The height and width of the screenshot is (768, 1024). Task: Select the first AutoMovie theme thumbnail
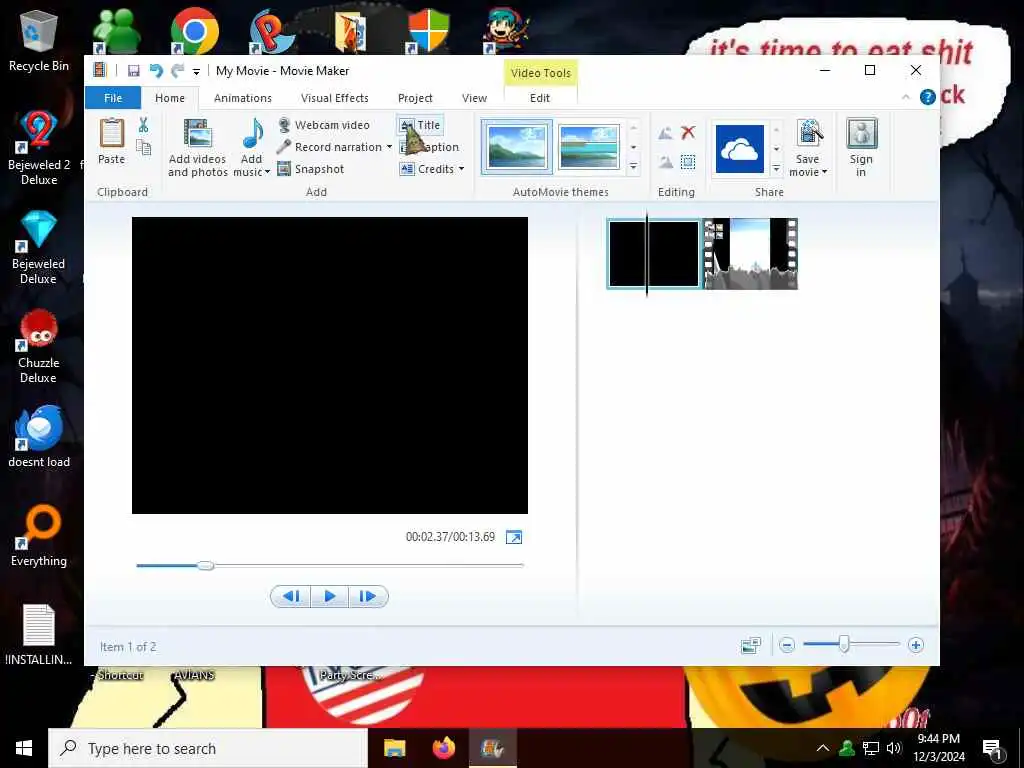click(x=517, y=146)
